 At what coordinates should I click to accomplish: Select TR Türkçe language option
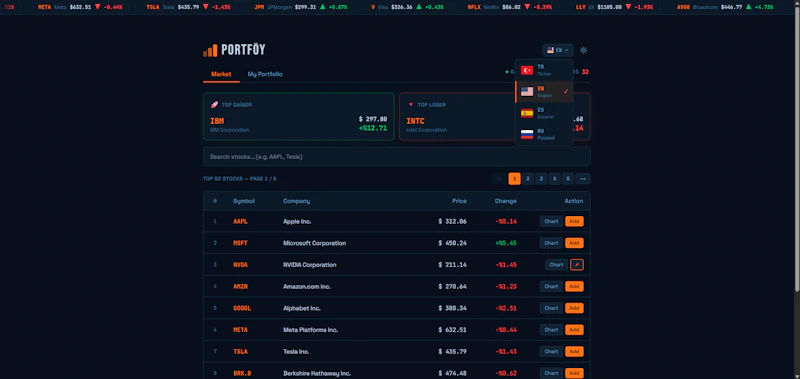click(x=544, y=70)
